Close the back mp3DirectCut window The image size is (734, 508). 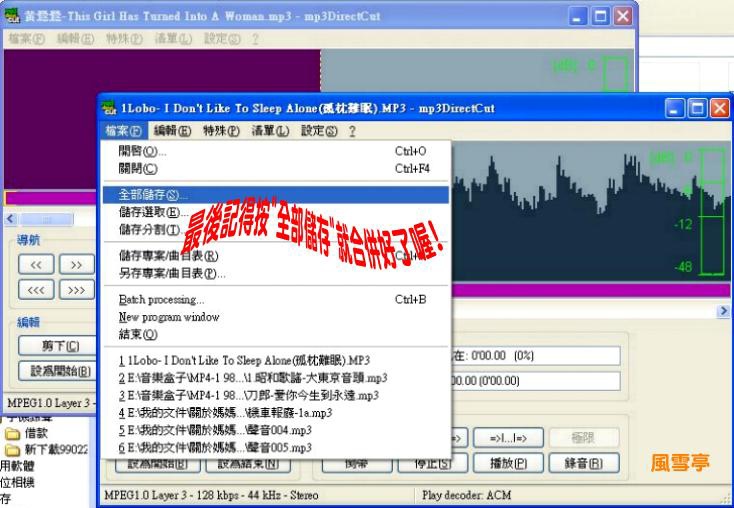pos(623,17)
